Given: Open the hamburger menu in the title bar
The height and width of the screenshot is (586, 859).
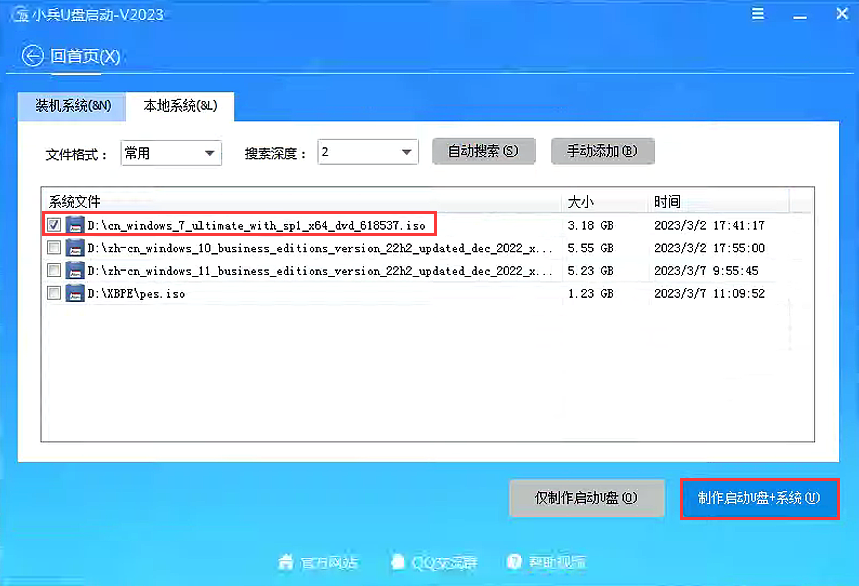Looking at the screenshot, I should tap(757, 14).
